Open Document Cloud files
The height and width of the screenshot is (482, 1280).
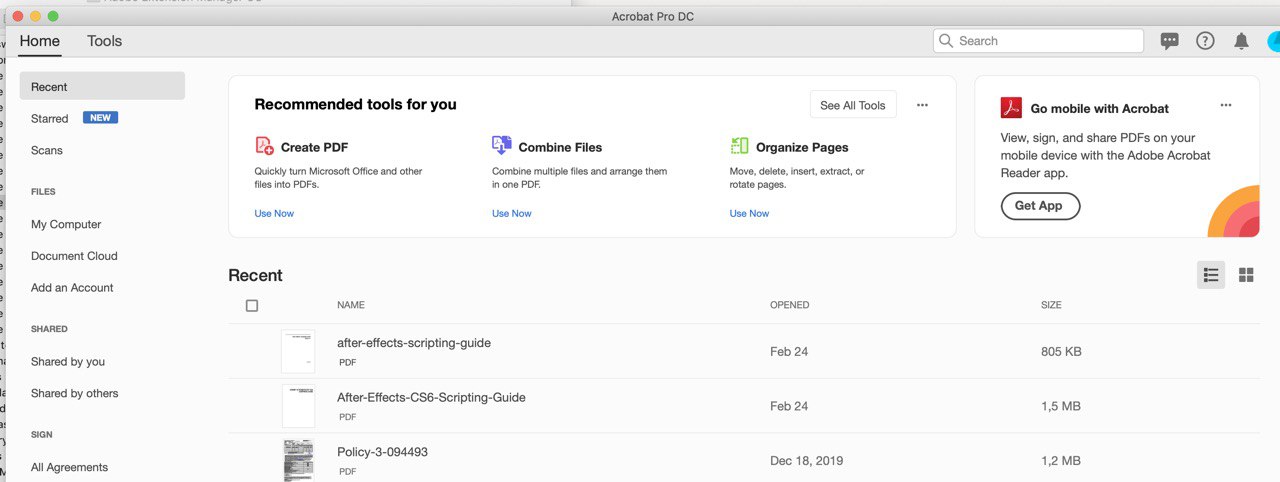tap(74, 256)
